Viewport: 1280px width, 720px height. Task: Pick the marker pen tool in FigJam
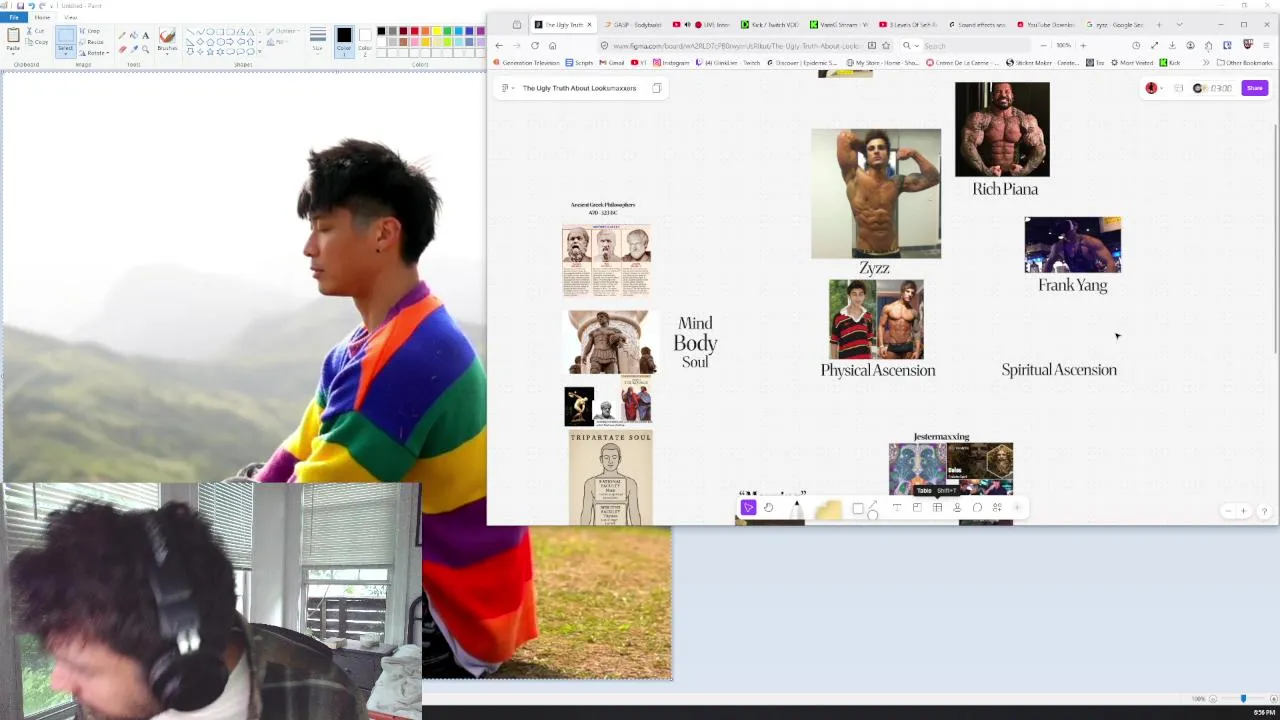point(796,509)
